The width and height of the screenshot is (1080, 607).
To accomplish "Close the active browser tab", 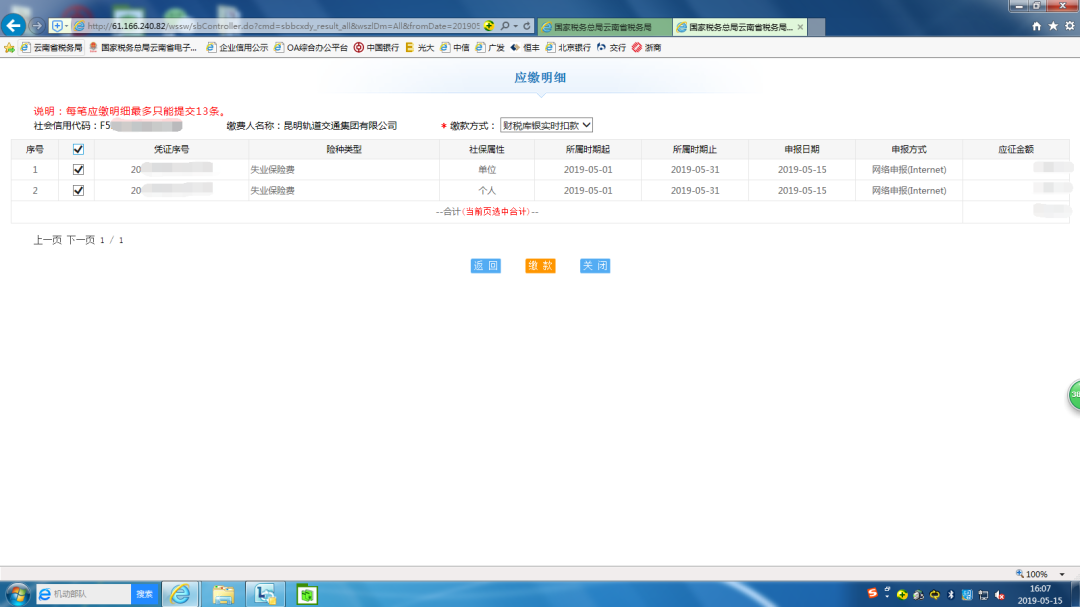I will (x=800, y=27).
